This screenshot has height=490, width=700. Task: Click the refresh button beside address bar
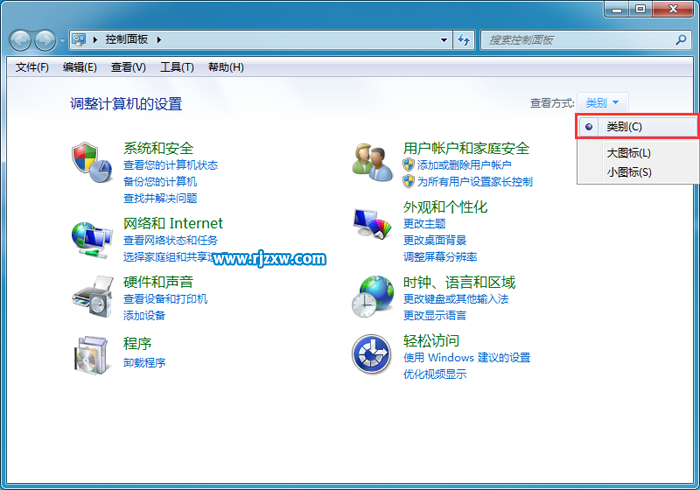tap(464, 40)
